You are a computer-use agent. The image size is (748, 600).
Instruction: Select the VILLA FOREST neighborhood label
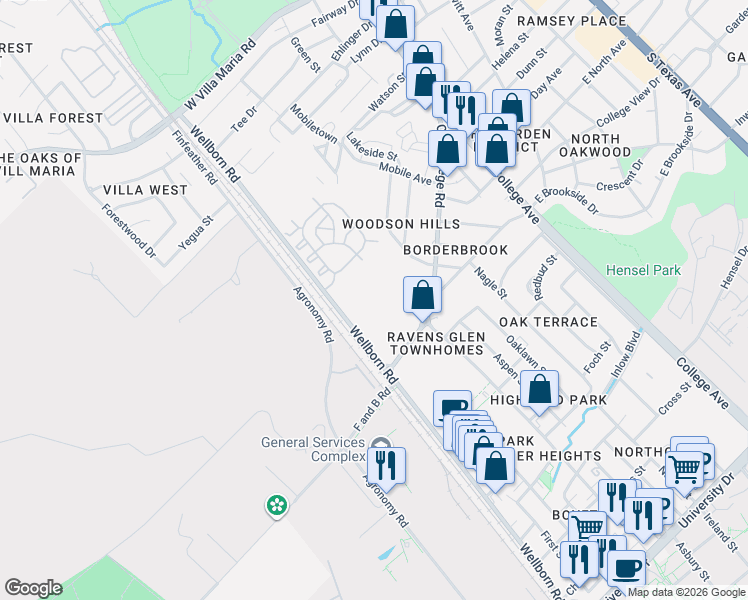52,118
